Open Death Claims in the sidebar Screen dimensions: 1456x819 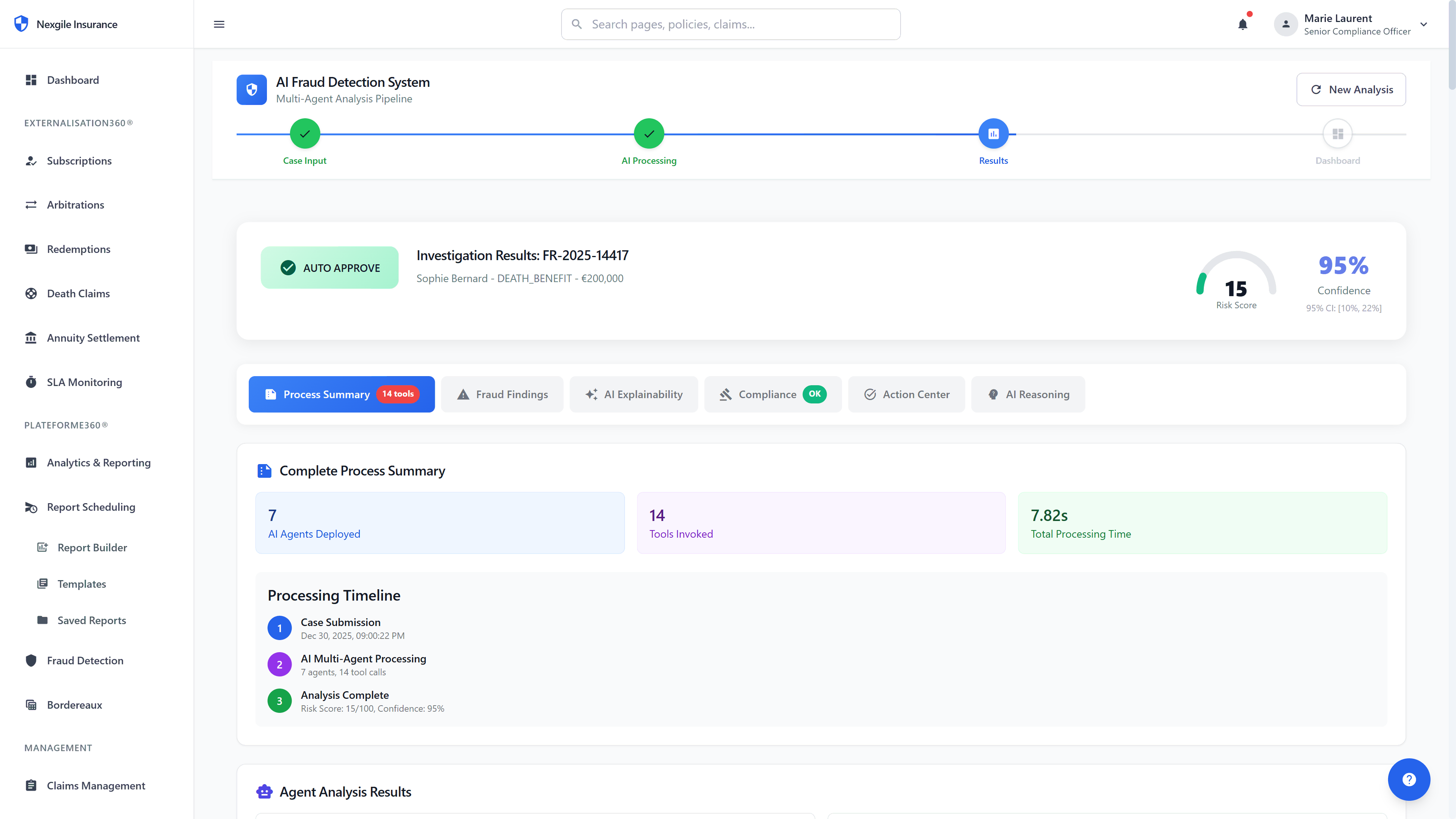[x=78, y=293]
